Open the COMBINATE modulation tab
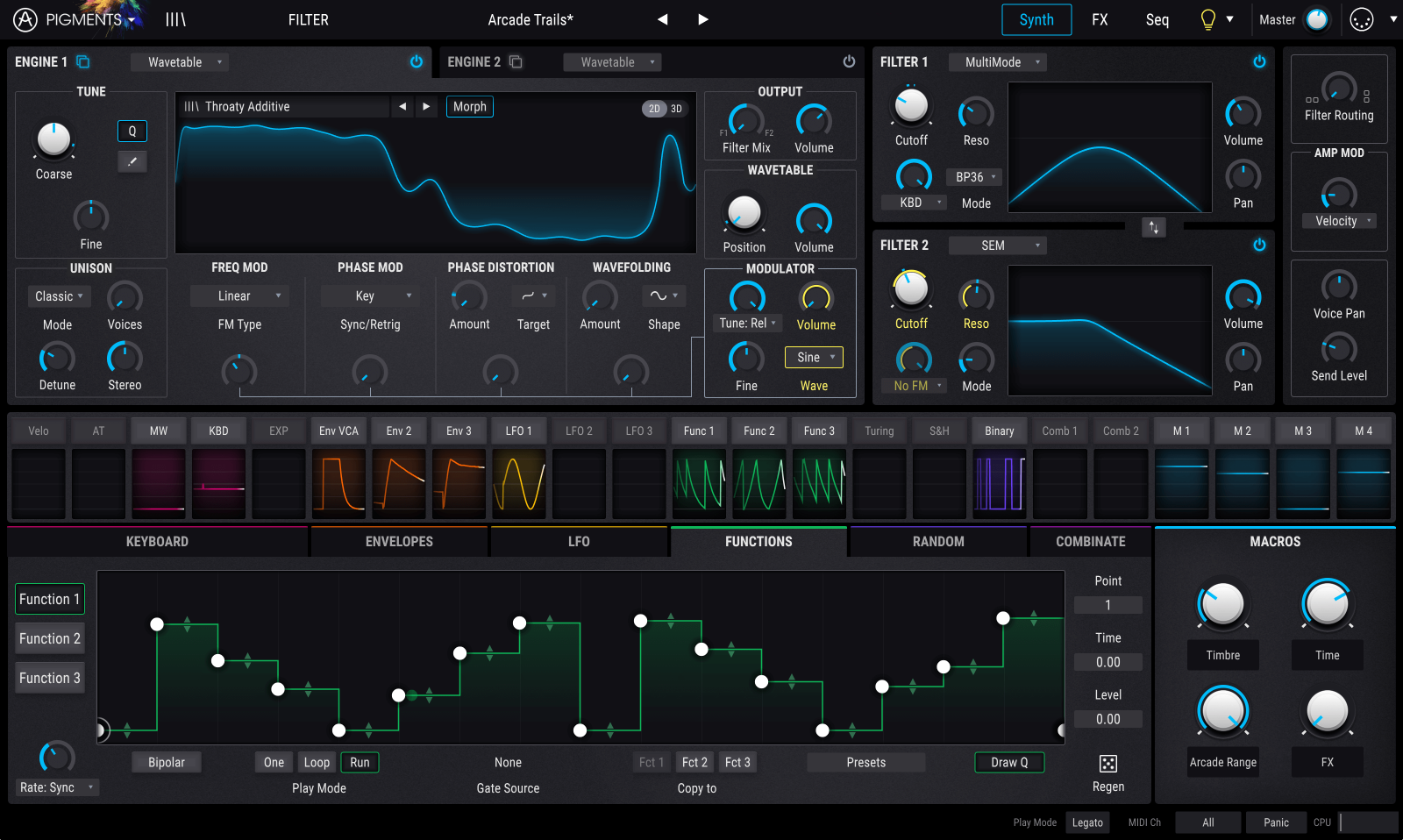 [x=1091, y=541]
